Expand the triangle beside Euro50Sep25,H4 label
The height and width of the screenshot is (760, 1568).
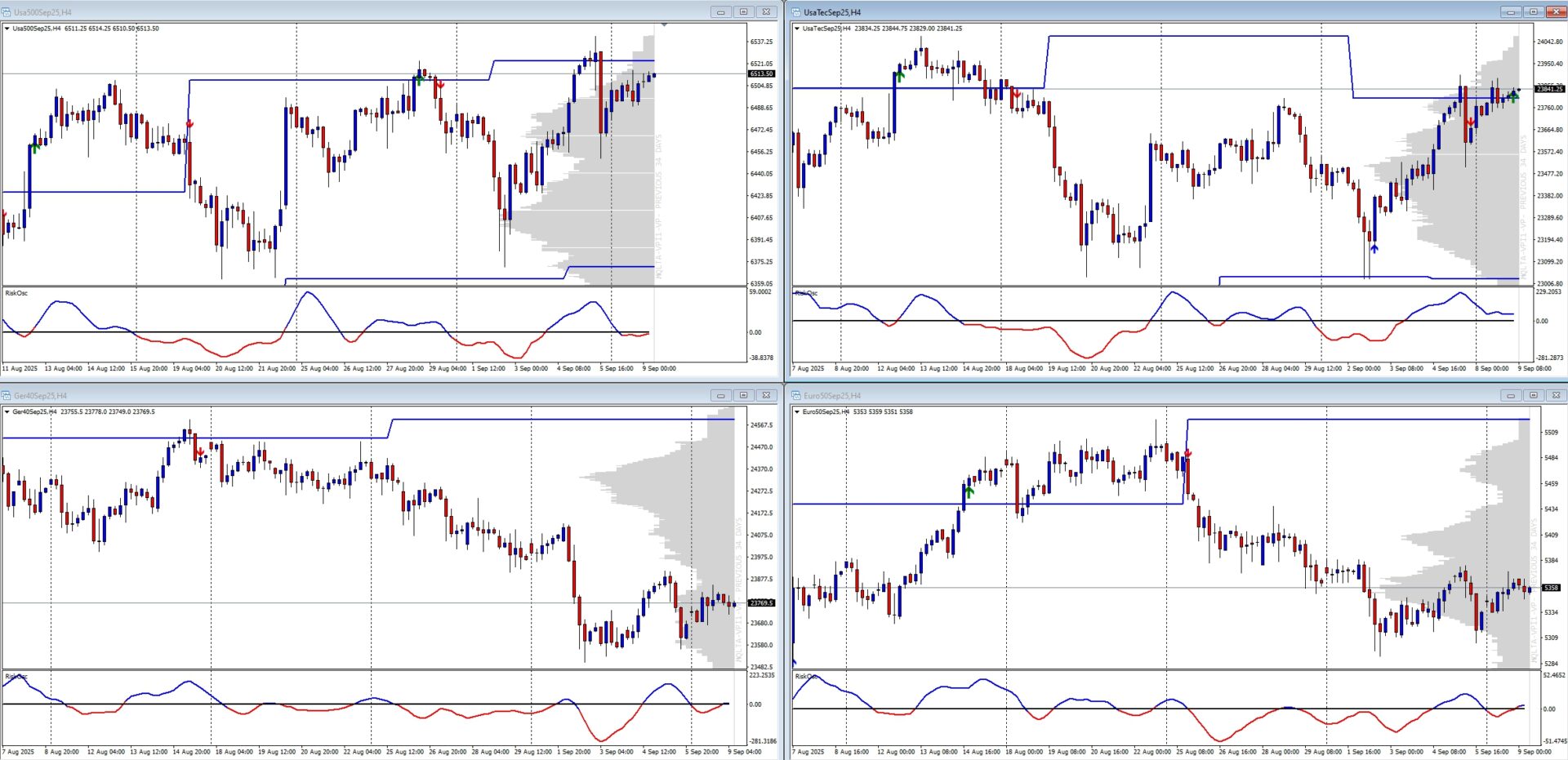tap(797, 412)
